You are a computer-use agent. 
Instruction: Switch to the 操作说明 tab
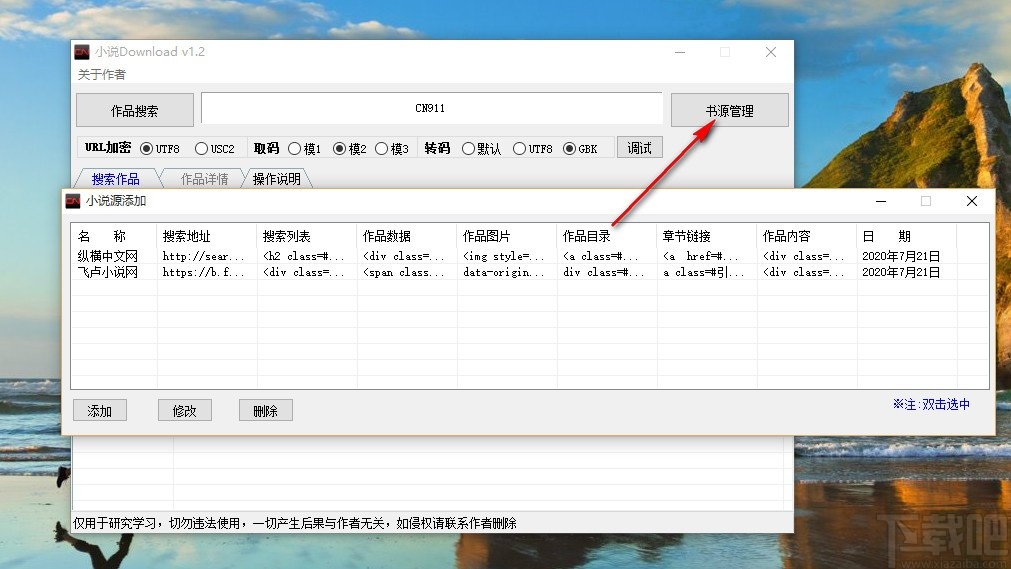[x=277, y=179]
